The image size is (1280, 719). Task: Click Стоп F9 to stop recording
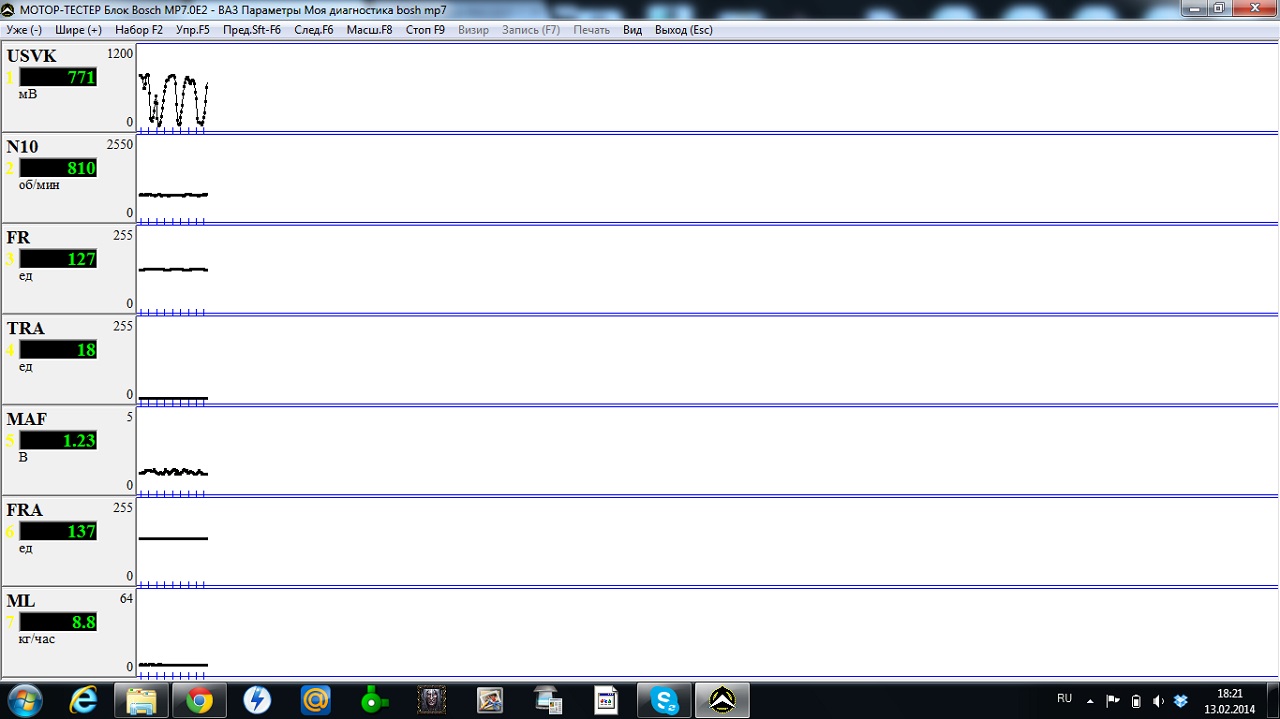tap(425, 30)
